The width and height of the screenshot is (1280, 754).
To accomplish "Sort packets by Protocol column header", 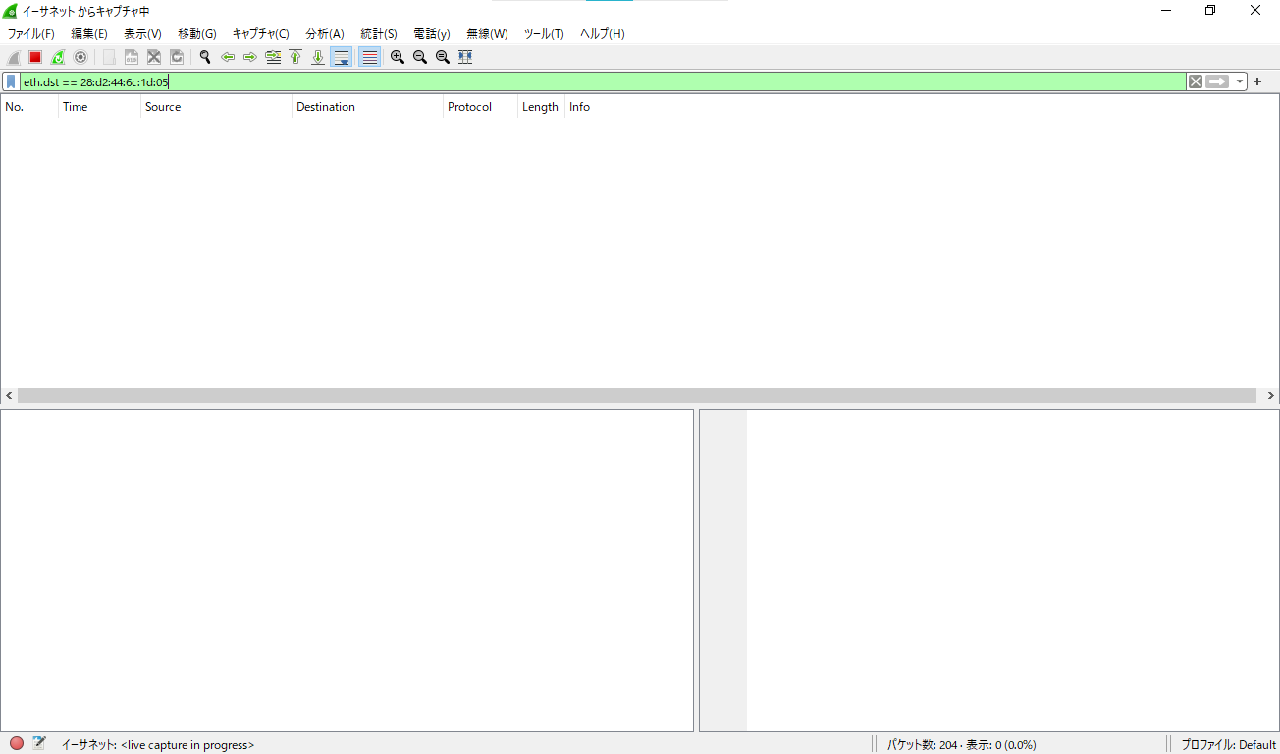I will tap(470, 107).
